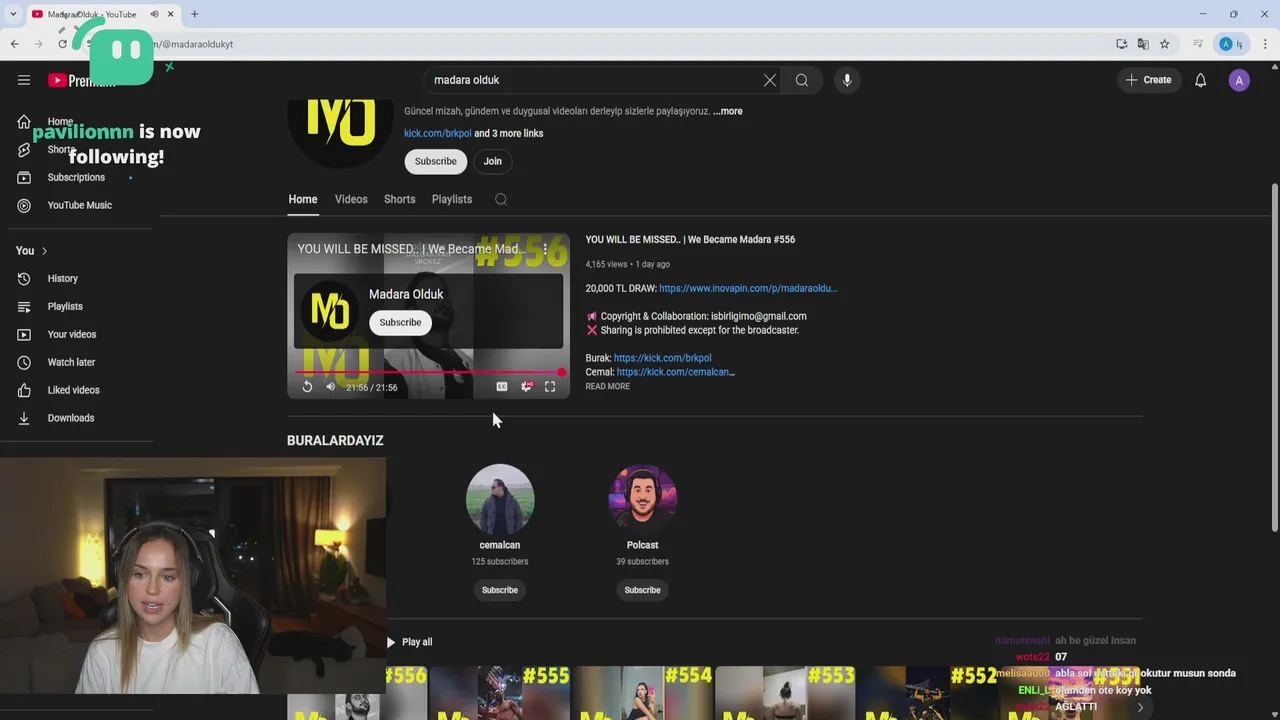Select the channel Home tab
This screenshot has width=1280, height=720.
(303, 199)
